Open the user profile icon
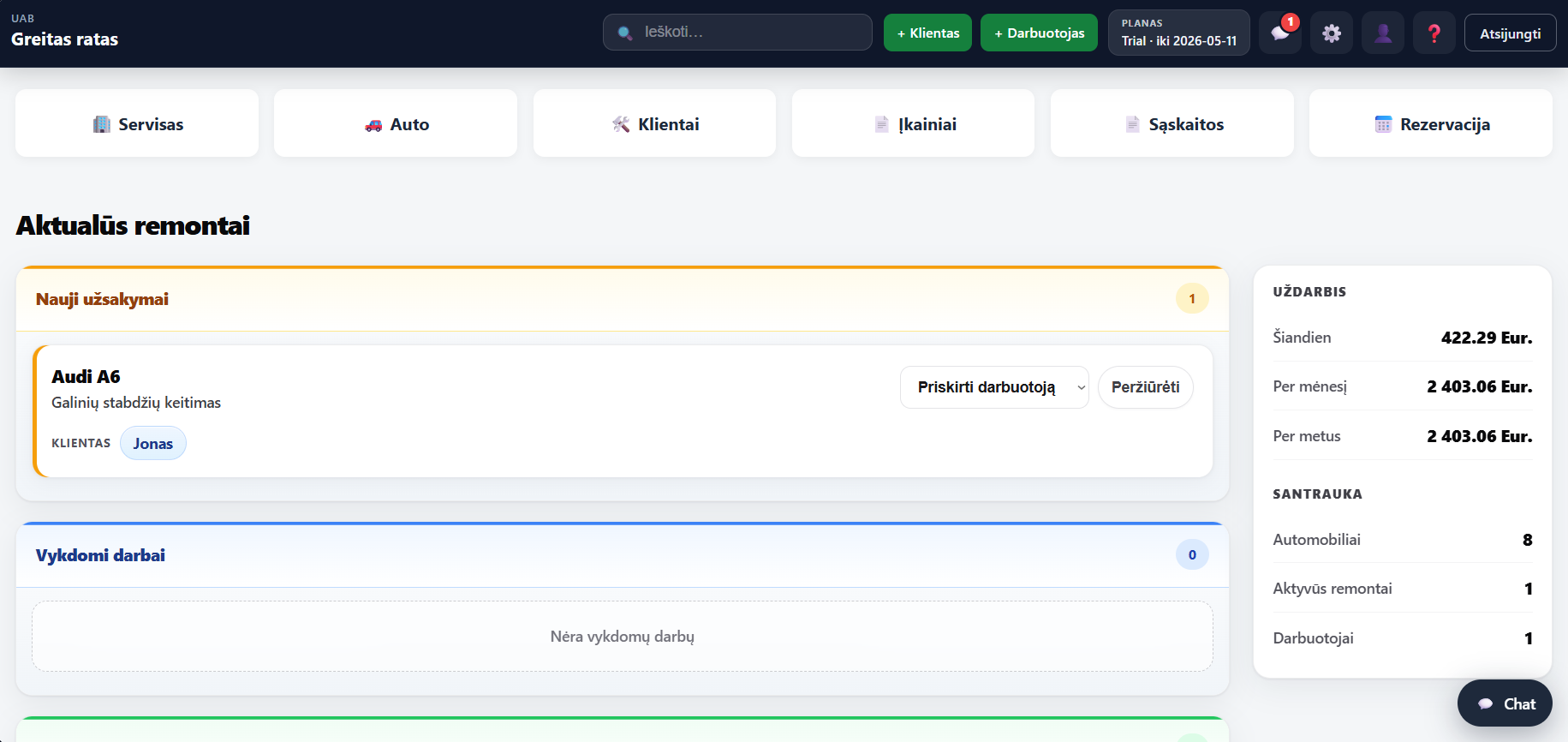Image resolution: width=1568 pixels, height=742 pixels. pos(1383,33)
